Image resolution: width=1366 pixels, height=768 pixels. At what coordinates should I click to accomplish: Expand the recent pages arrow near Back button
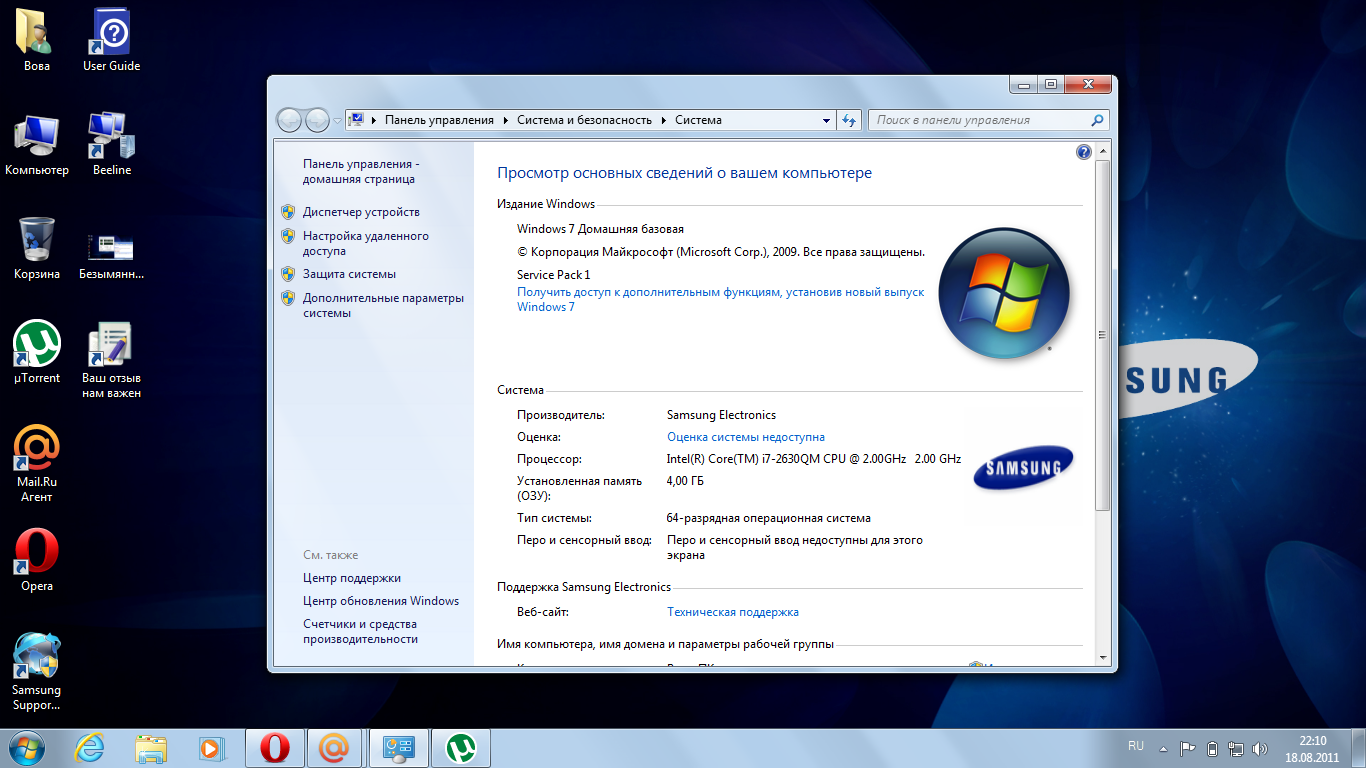[x=337, y=120]
